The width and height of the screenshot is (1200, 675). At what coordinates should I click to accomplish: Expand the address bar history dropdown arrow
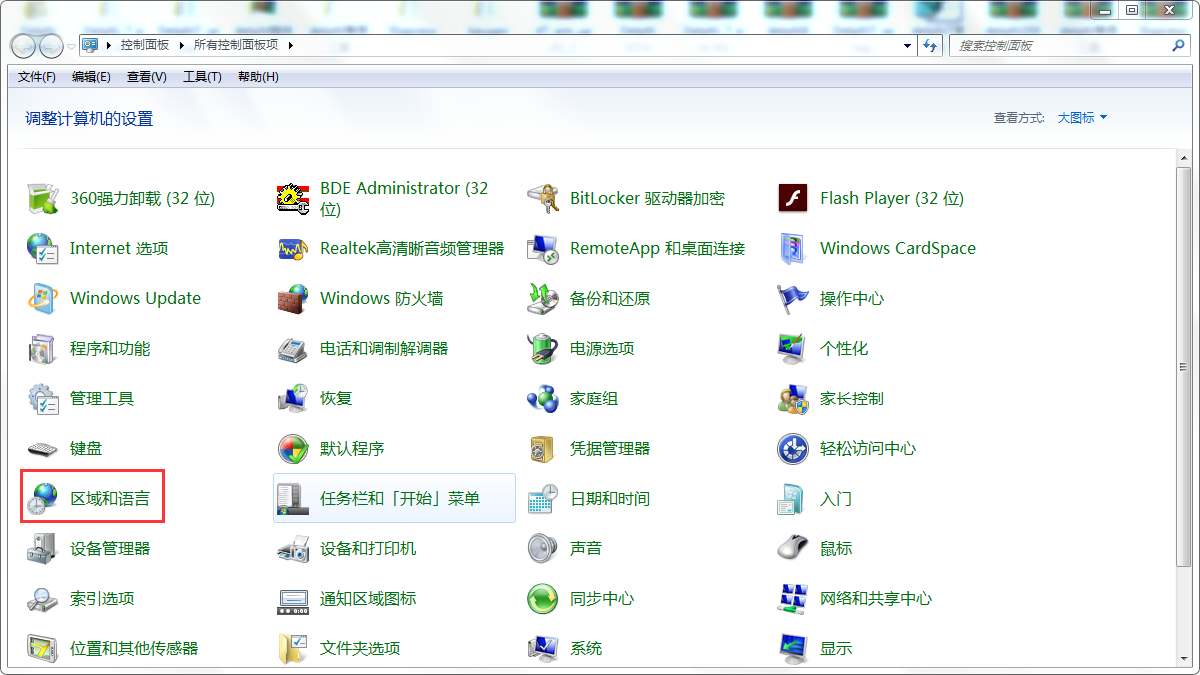coord(907,45)
